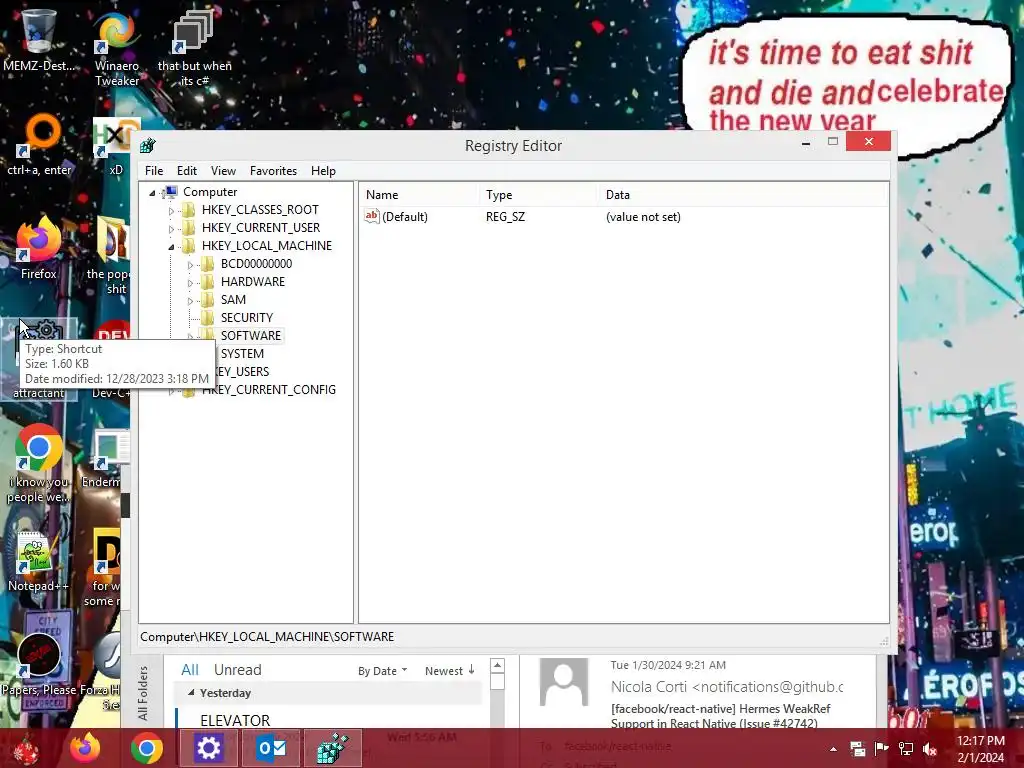
Task: Click the Name column header
Action: tap(419, 195)
